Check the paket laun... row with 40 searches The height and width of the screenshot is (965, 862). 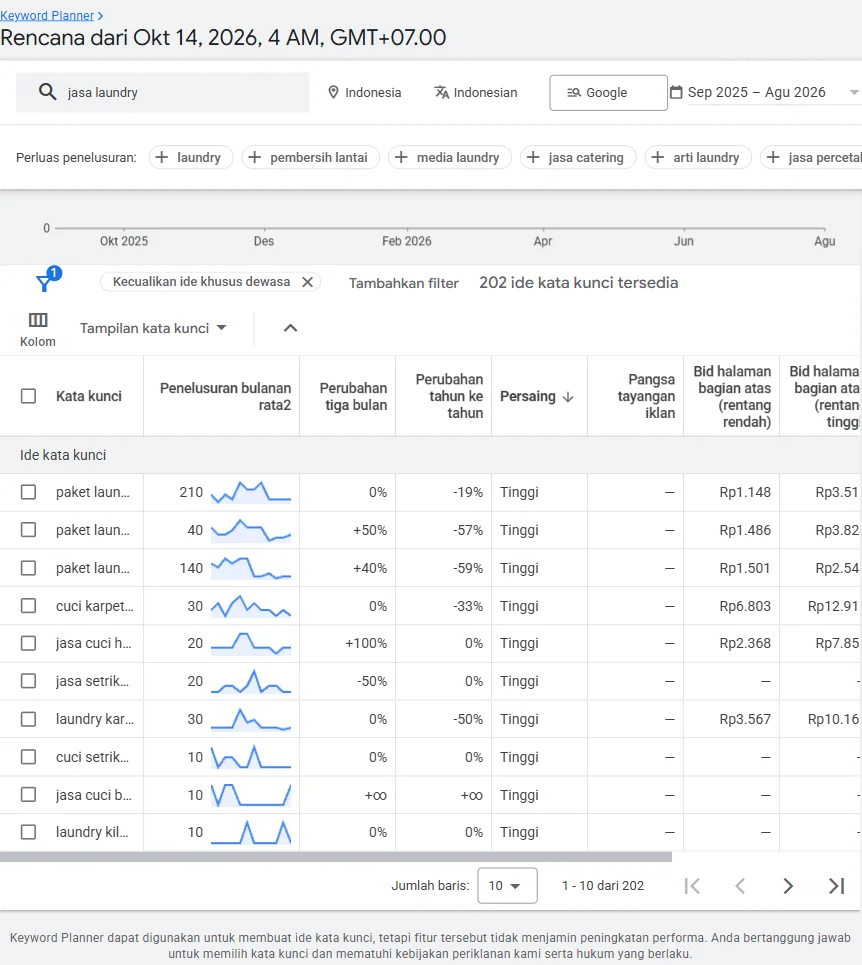pyautogui.click(x=28, y=530)
